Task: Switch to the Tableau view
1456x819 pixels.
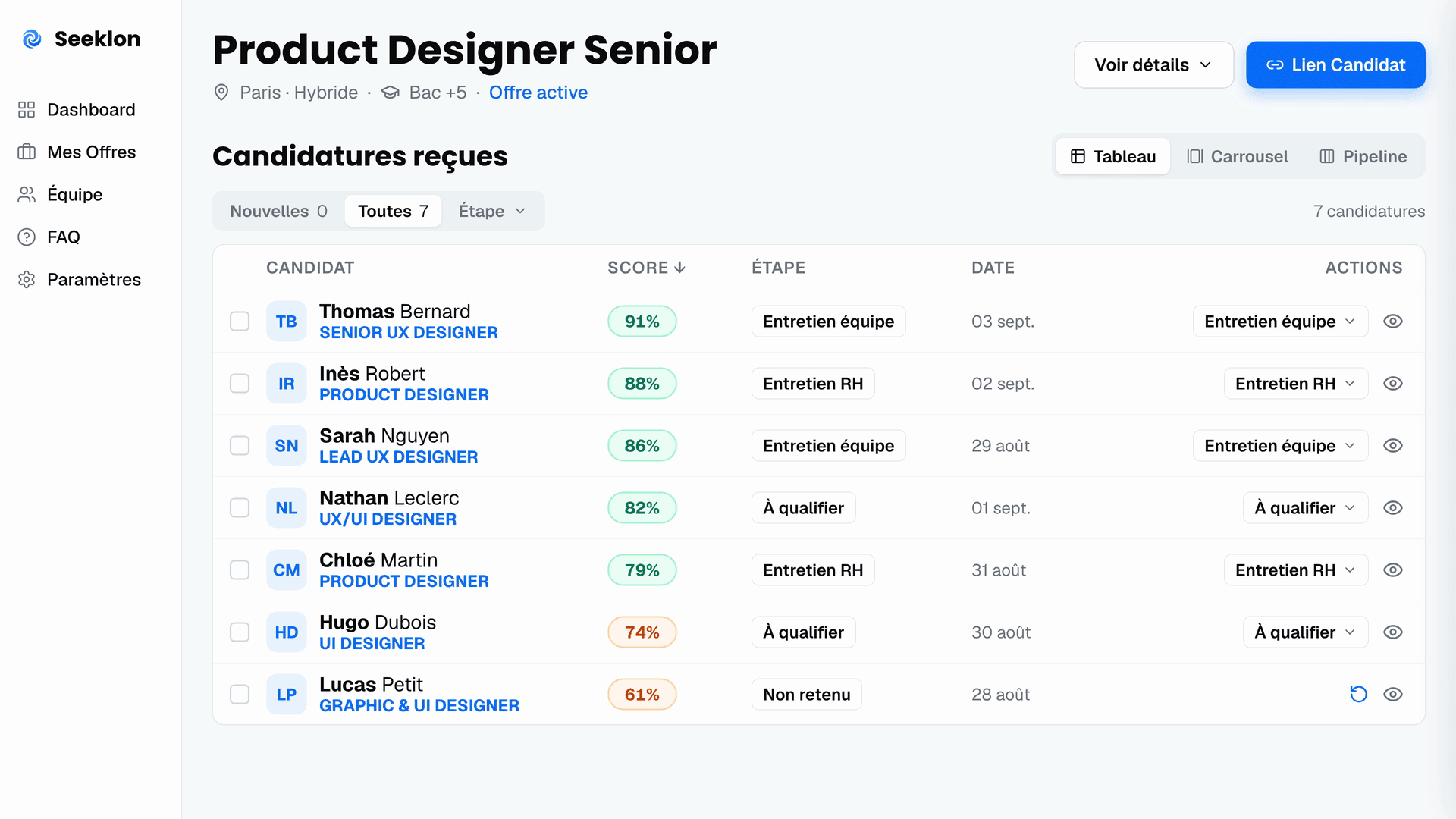Action: click(x=1112, y=156)
